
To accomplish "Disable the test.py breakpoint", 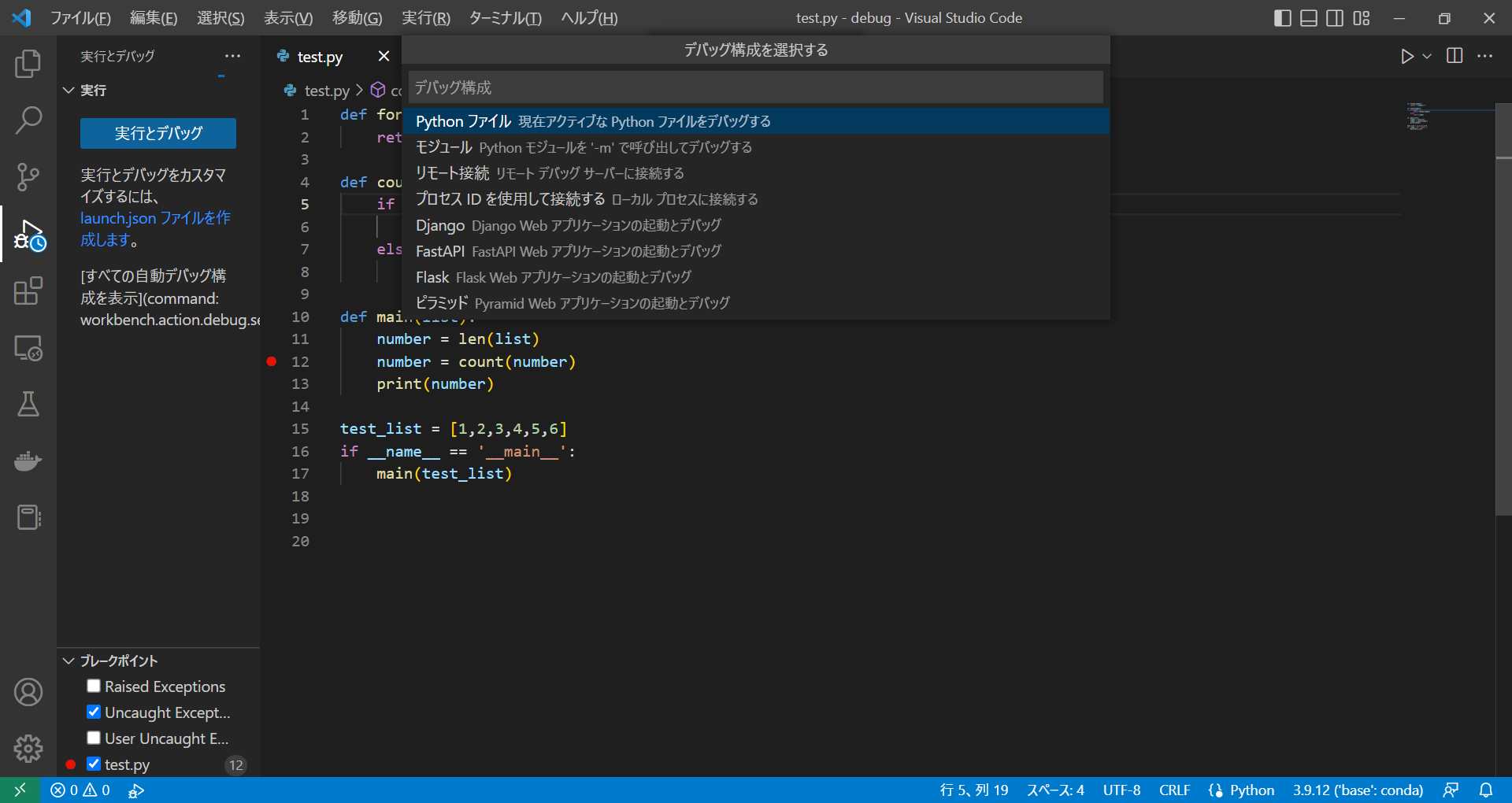I will (x=94, y=764).
